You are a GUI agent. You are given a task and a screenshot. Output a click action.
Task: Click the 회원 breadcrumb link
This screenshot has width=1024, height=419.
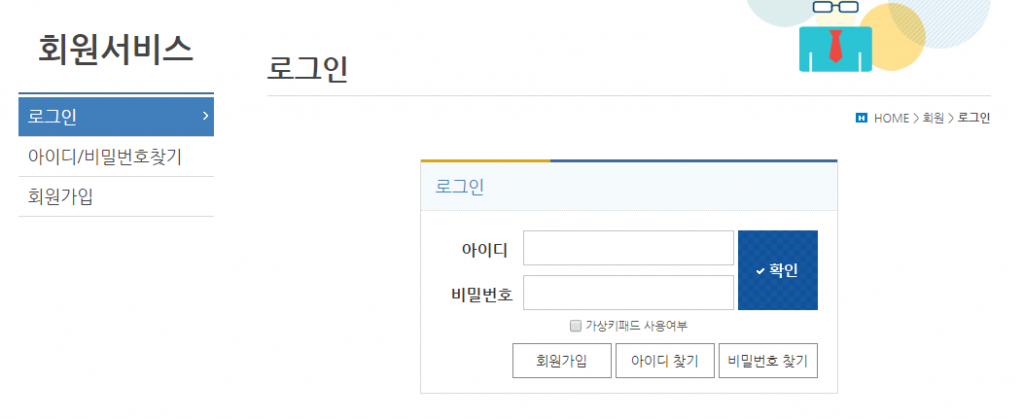coord(932,118)
